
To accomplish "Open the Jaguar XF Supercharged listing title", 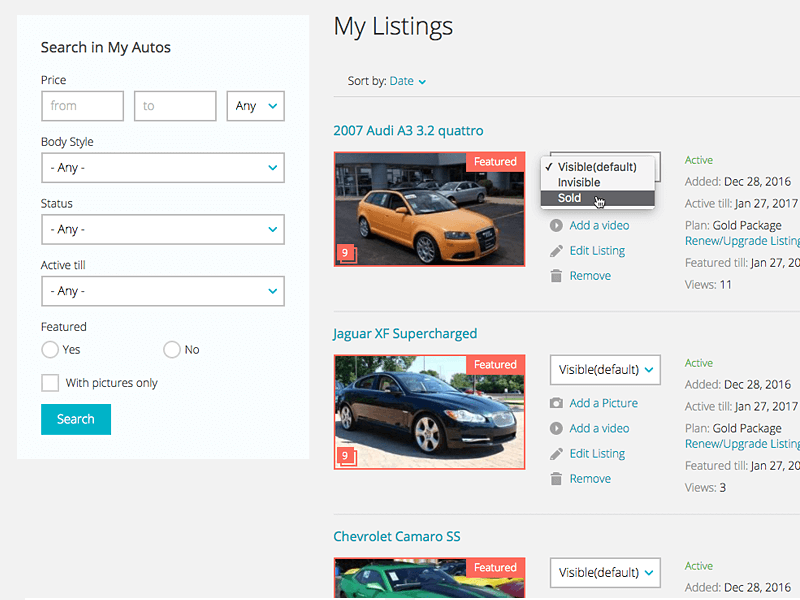I will [405, 334].
